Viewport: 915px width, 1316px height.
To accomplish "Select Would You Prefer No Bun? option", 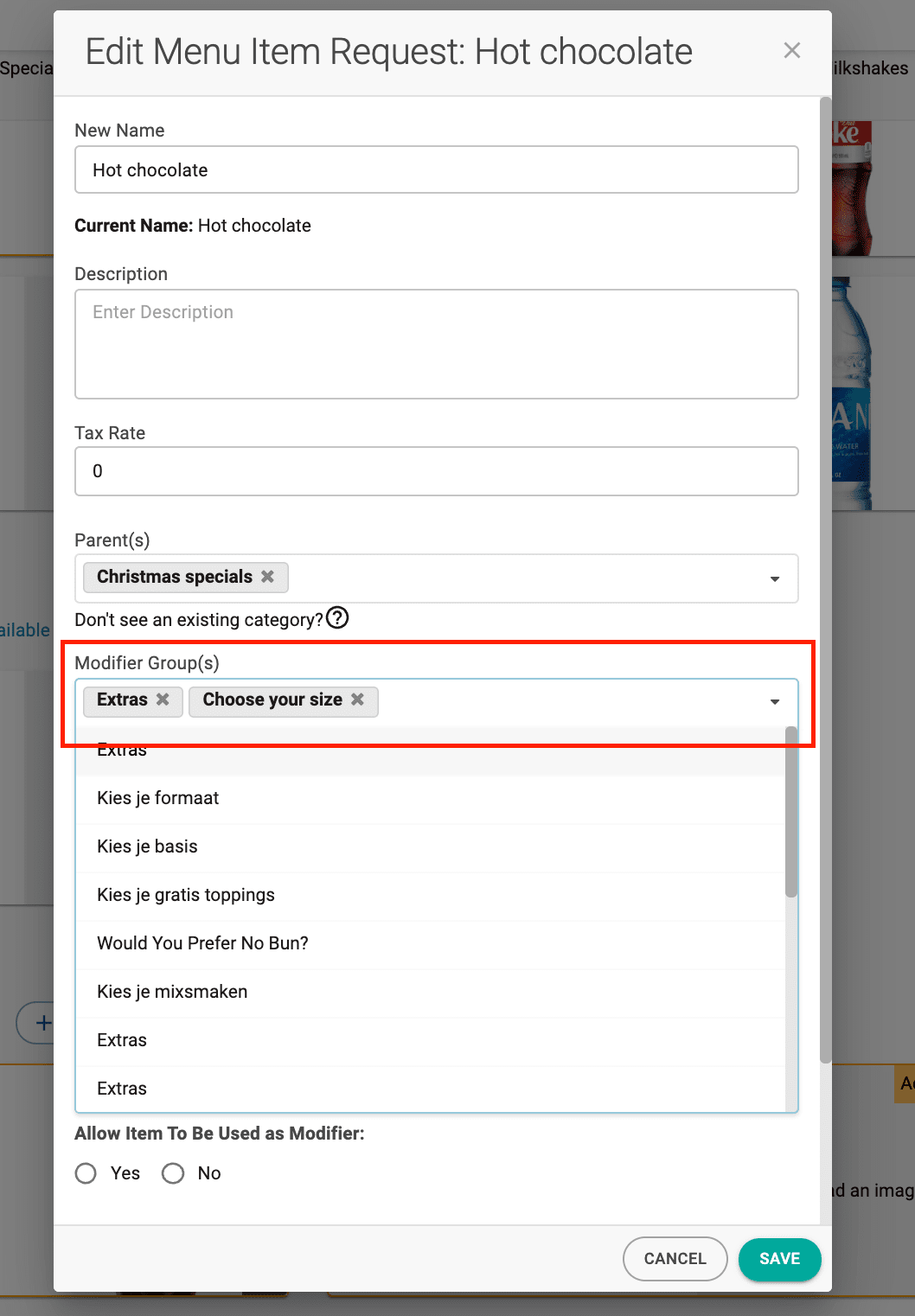I will (x=203, y=943).
